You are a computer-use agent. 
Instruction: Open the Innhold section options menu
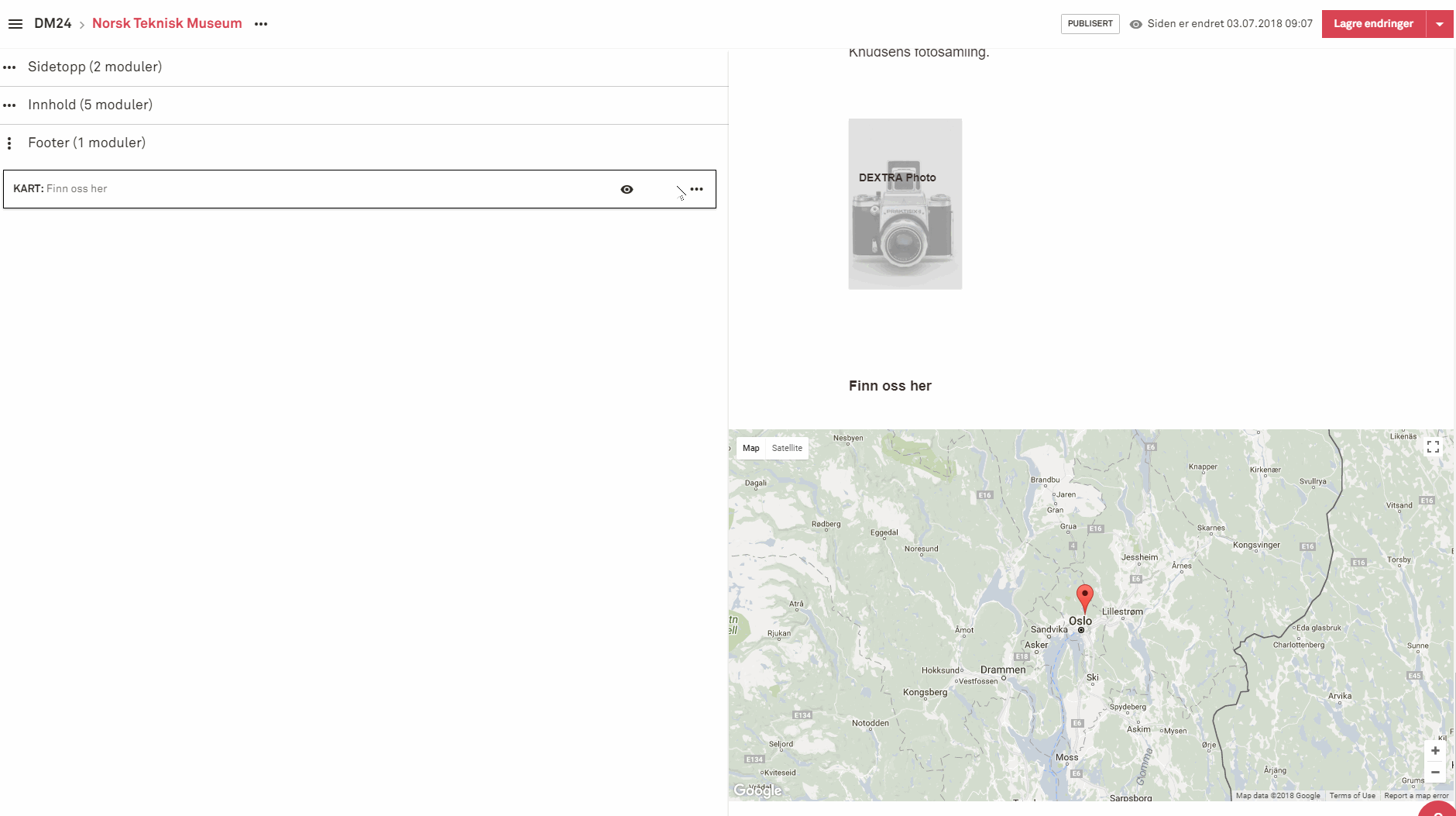(x=9, y=105)
